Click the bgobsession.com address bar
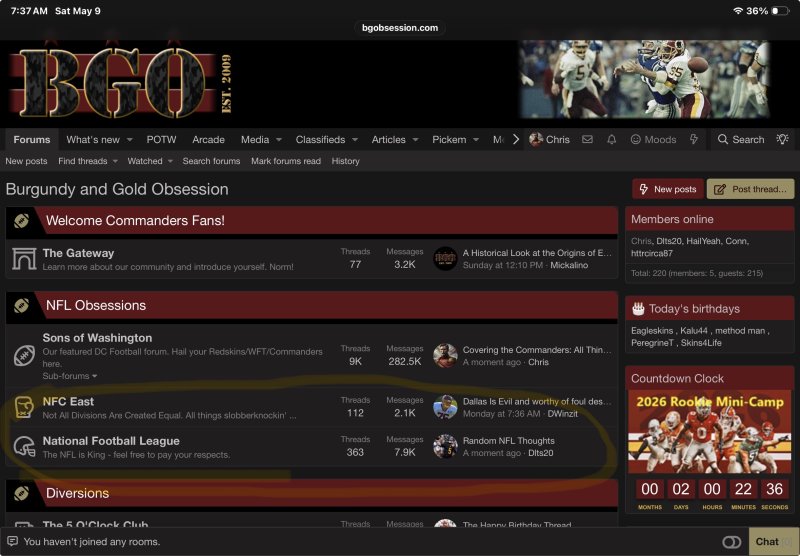 399,28
